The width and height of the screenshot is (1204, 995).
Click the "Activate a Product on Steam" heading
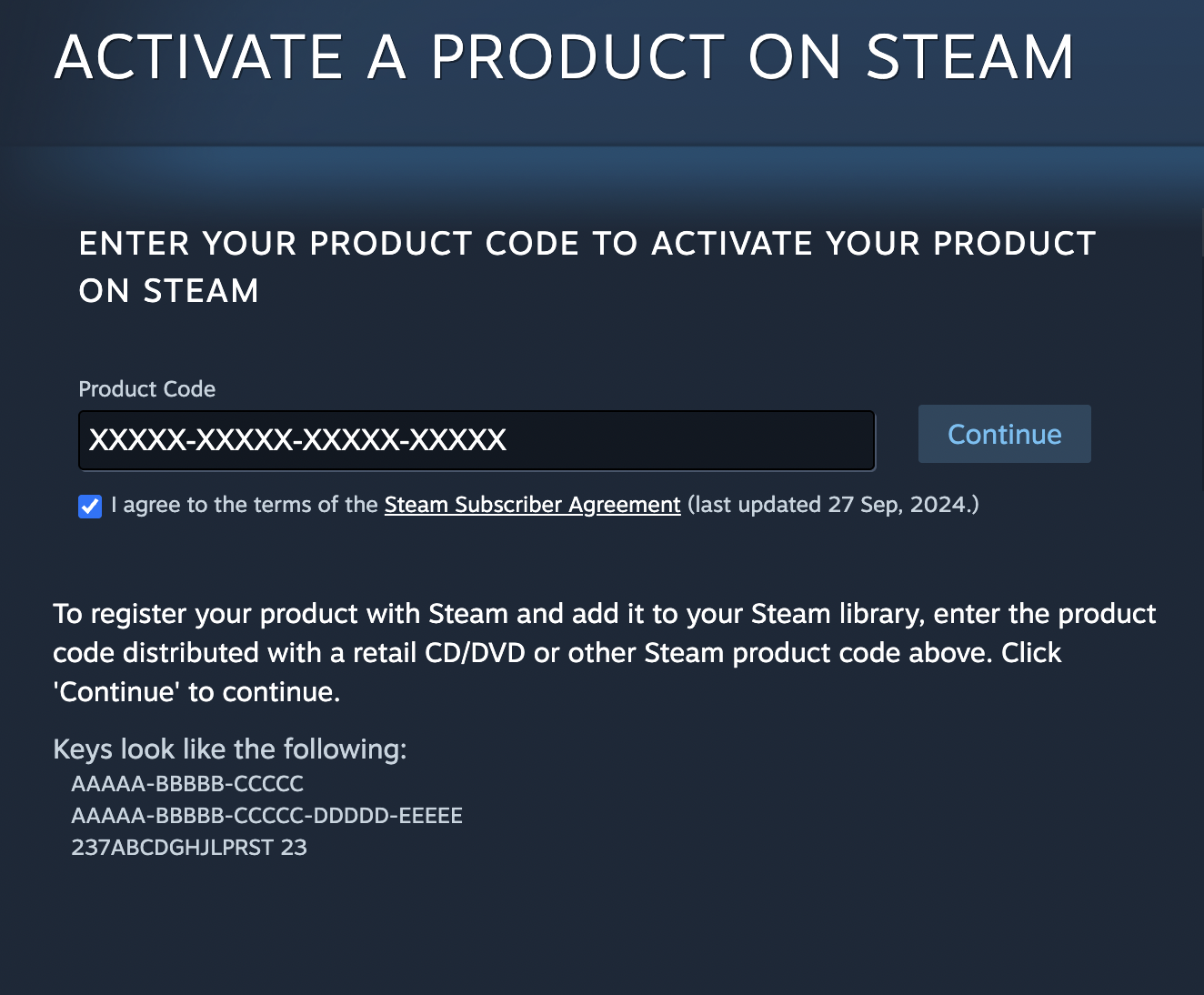point(564,57)
